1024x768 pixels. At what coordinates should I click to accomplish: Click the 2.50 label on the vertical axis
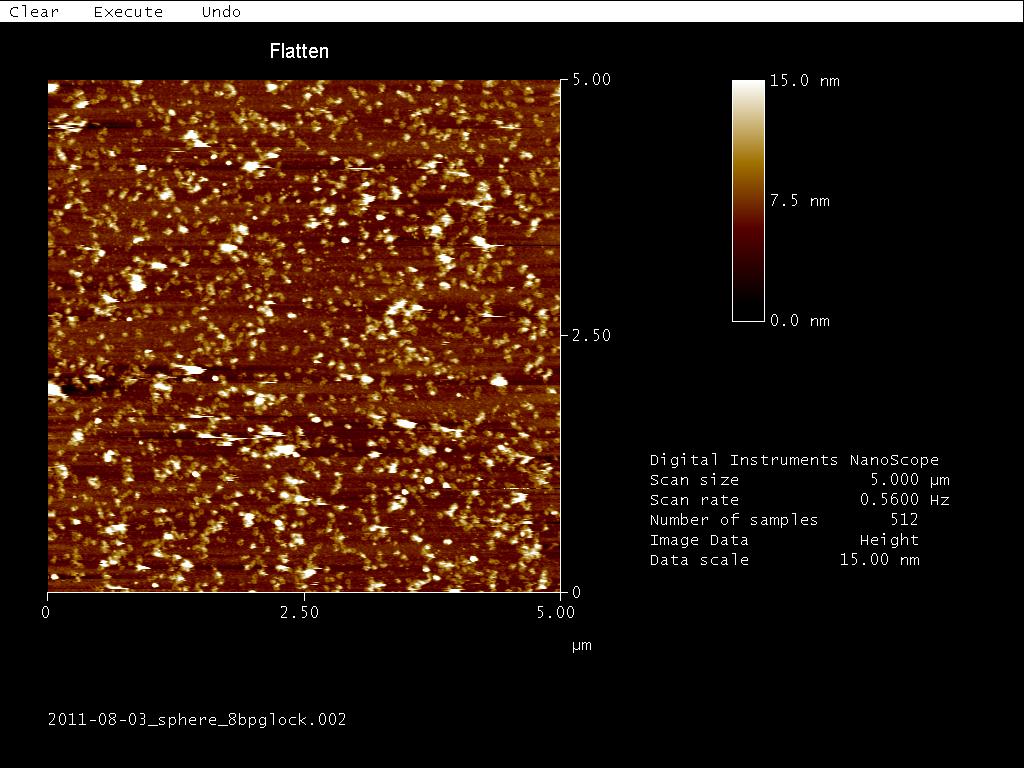(591, 336)
